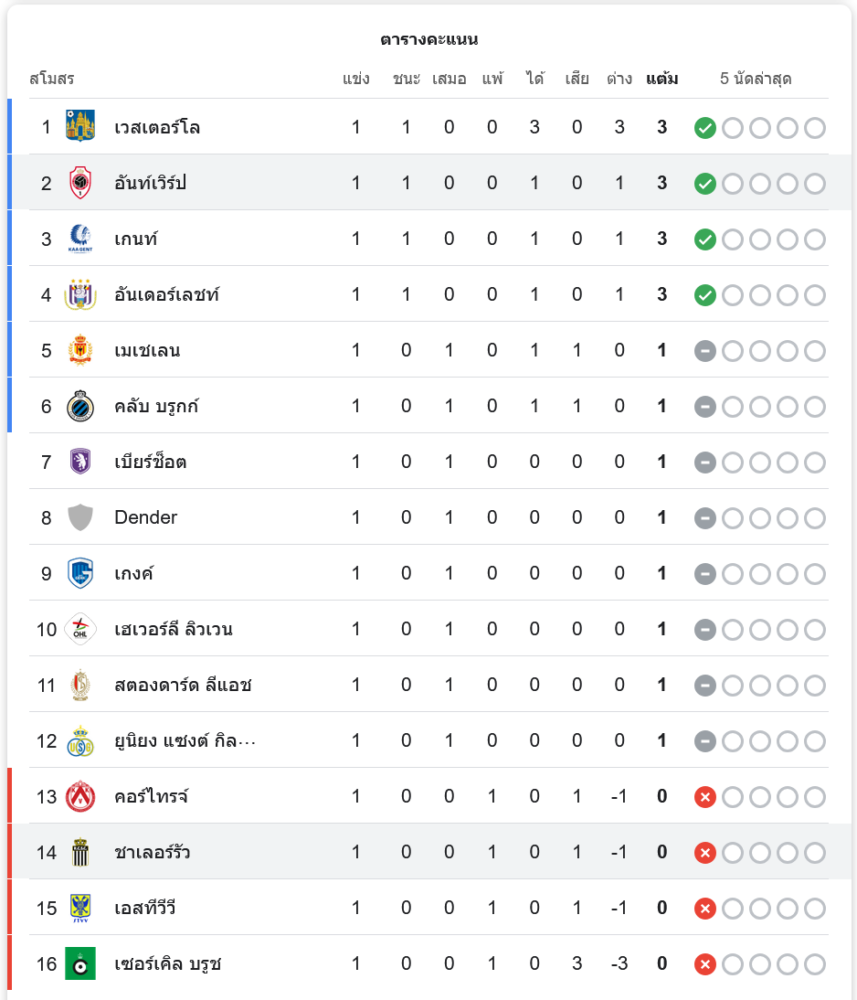
Task: Click the Union Saint-Gilloise truncated team name
Action: coord(185,741)
